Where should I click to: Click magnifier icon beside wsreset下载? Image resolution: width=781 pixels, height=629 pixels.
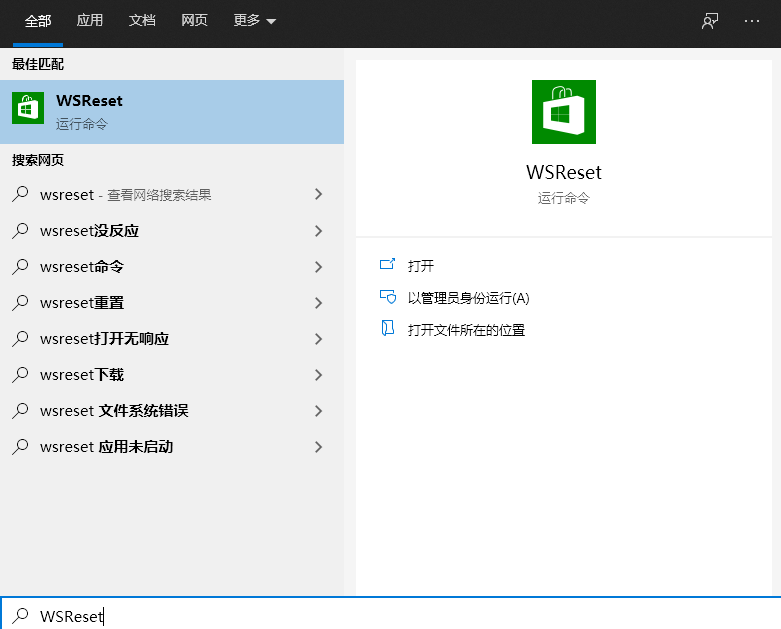click(20, 375)
